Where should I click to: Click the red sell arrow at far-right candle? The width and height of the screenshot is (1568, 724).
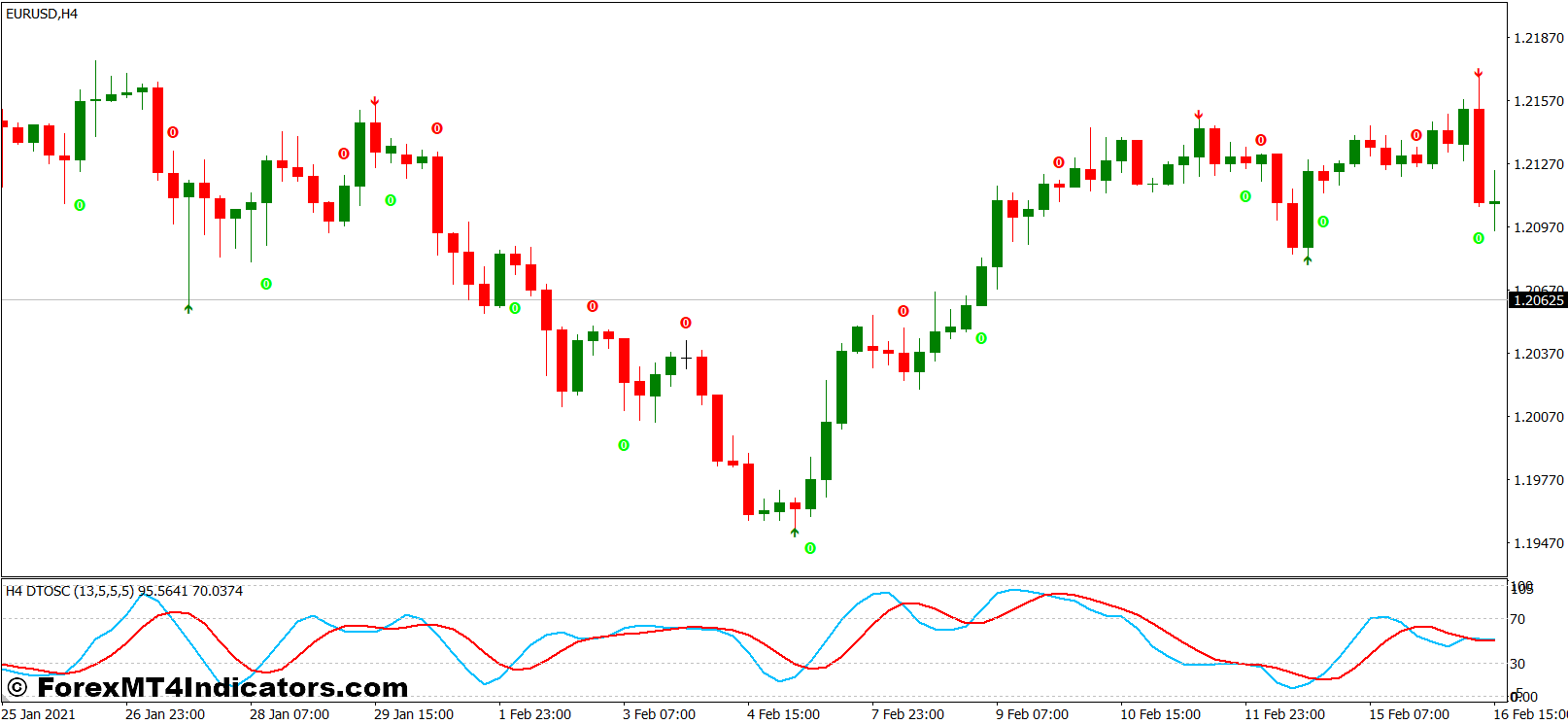1478,73
